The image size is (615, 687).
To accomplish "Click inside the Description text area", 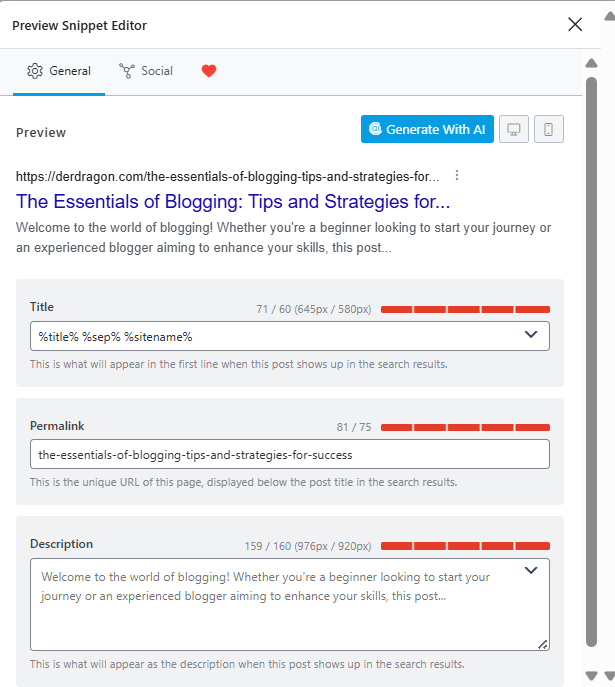I will (x=280, y=610).
